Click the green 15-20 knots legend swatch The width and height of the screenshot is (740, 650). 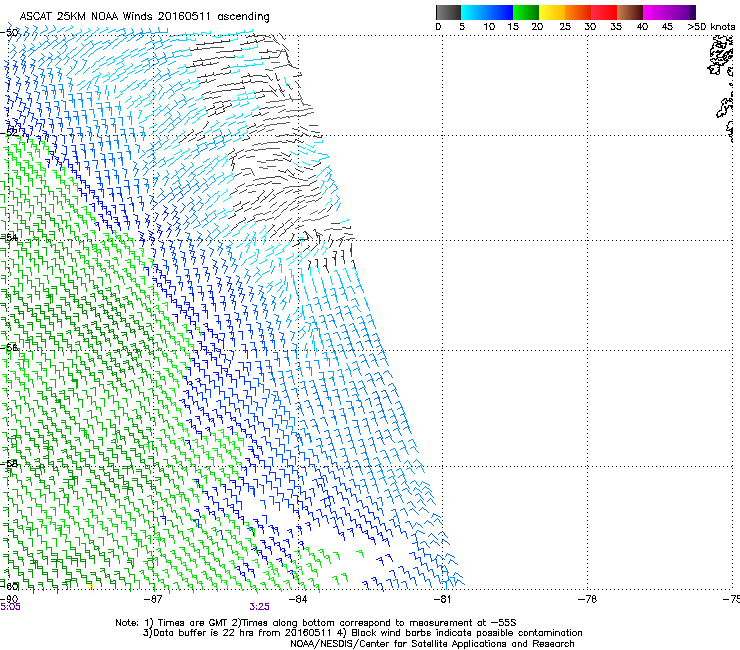526,12
